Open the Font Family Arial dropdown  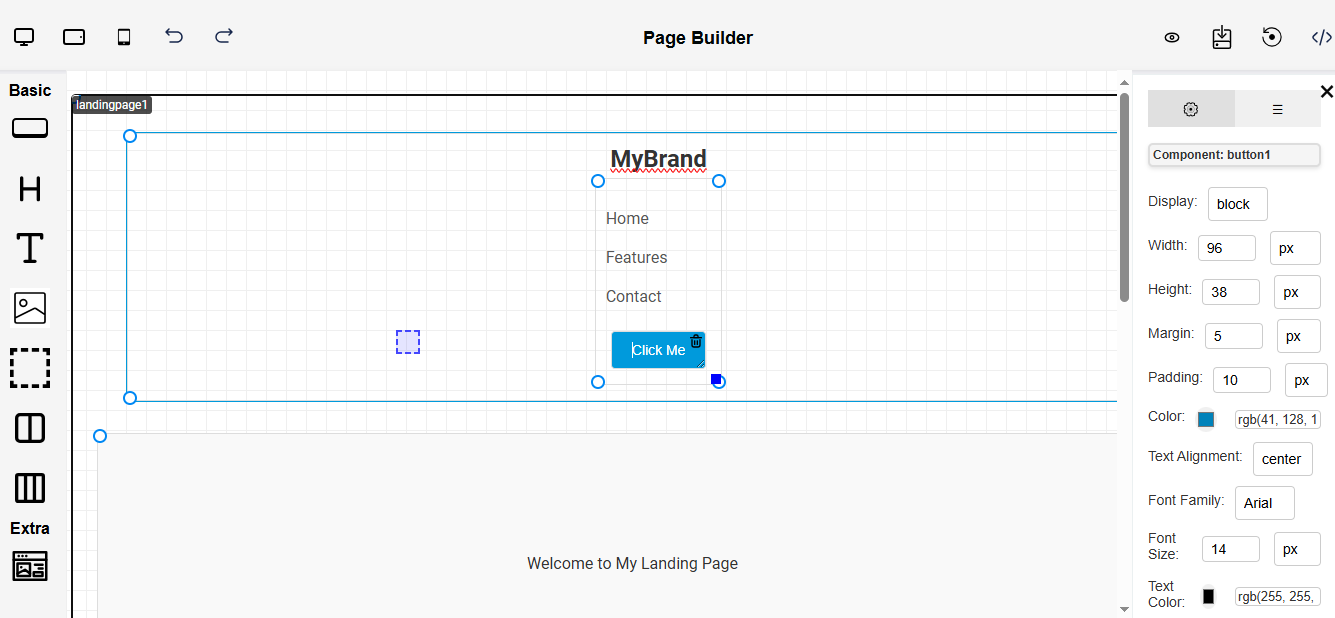[x=1265, y=503]
